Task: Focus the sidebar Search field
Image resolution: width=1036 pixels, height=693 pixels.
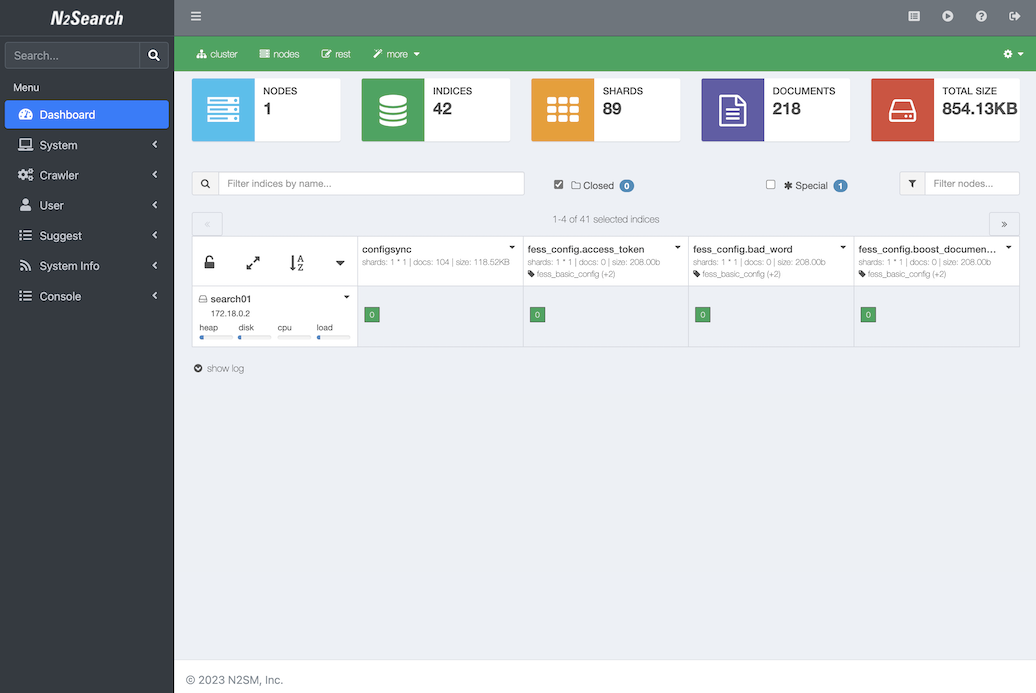Action: point(72,55)
